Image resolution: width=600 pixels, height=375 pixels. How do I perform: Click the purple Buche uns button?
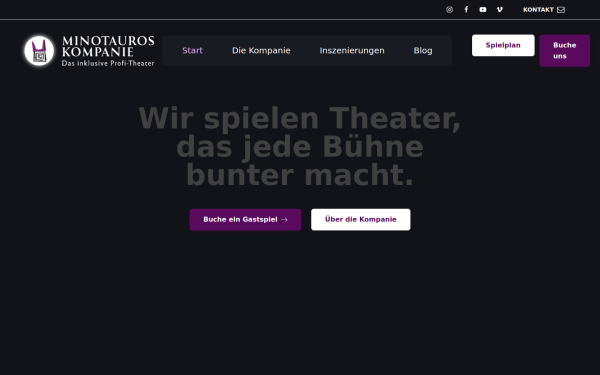coord(565,51)
